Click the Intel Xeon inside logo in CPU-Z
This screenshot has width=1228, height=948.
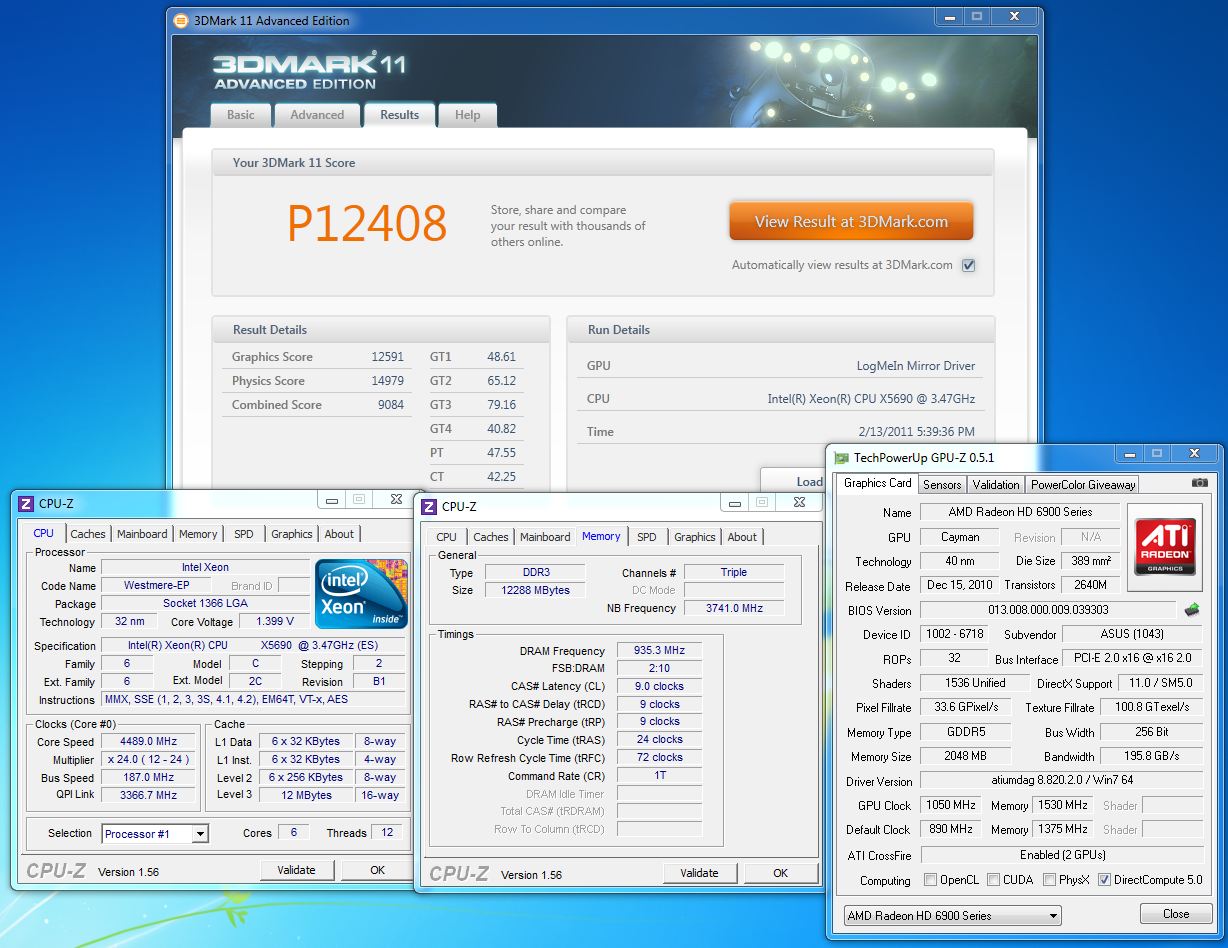point(361,594)
